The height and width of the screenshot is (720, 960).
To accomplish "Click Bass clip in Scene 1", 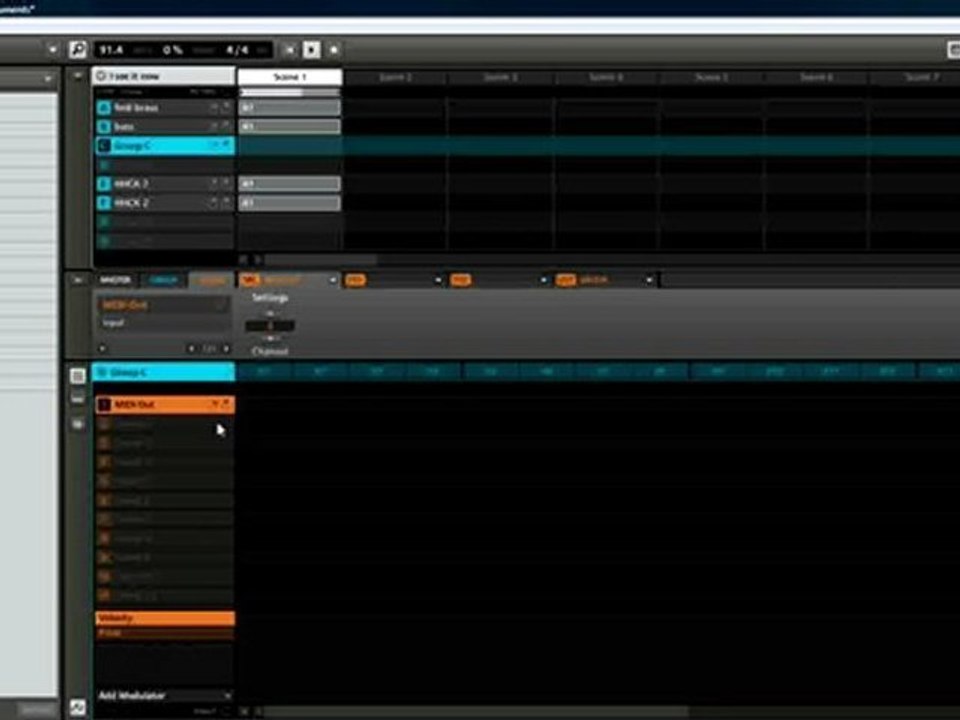I will (x=290, y=127).
